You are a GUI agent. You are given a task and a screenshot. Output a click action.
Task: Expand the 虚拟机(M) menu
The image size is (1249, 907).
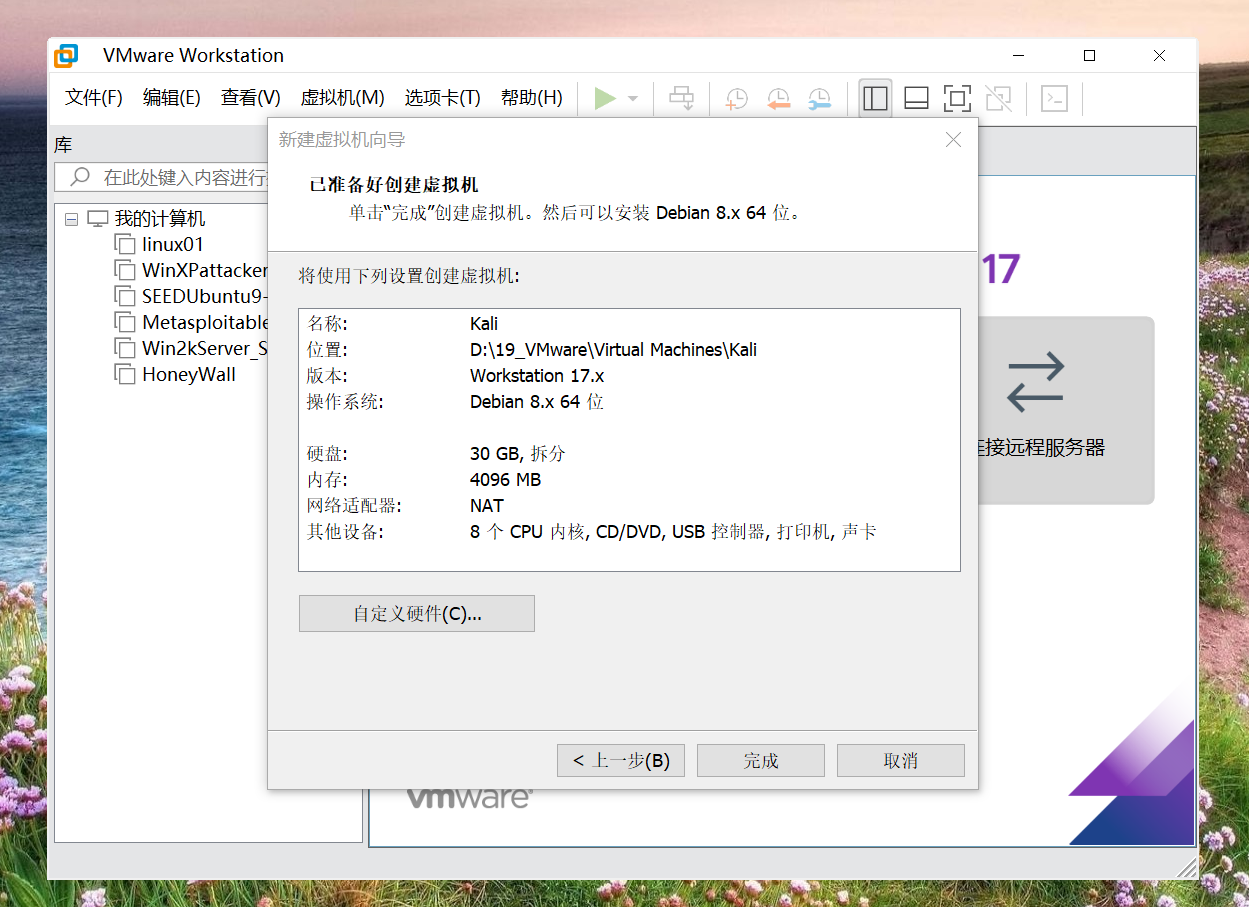click(x=343, y=97)
